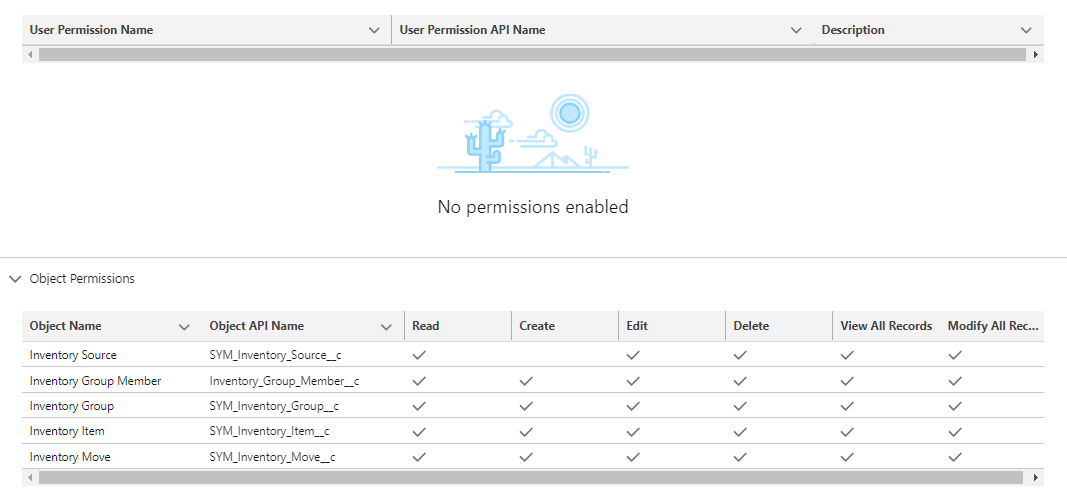1067x503 pixels.
Task: Select the Read column header
Action: (426, 326)
